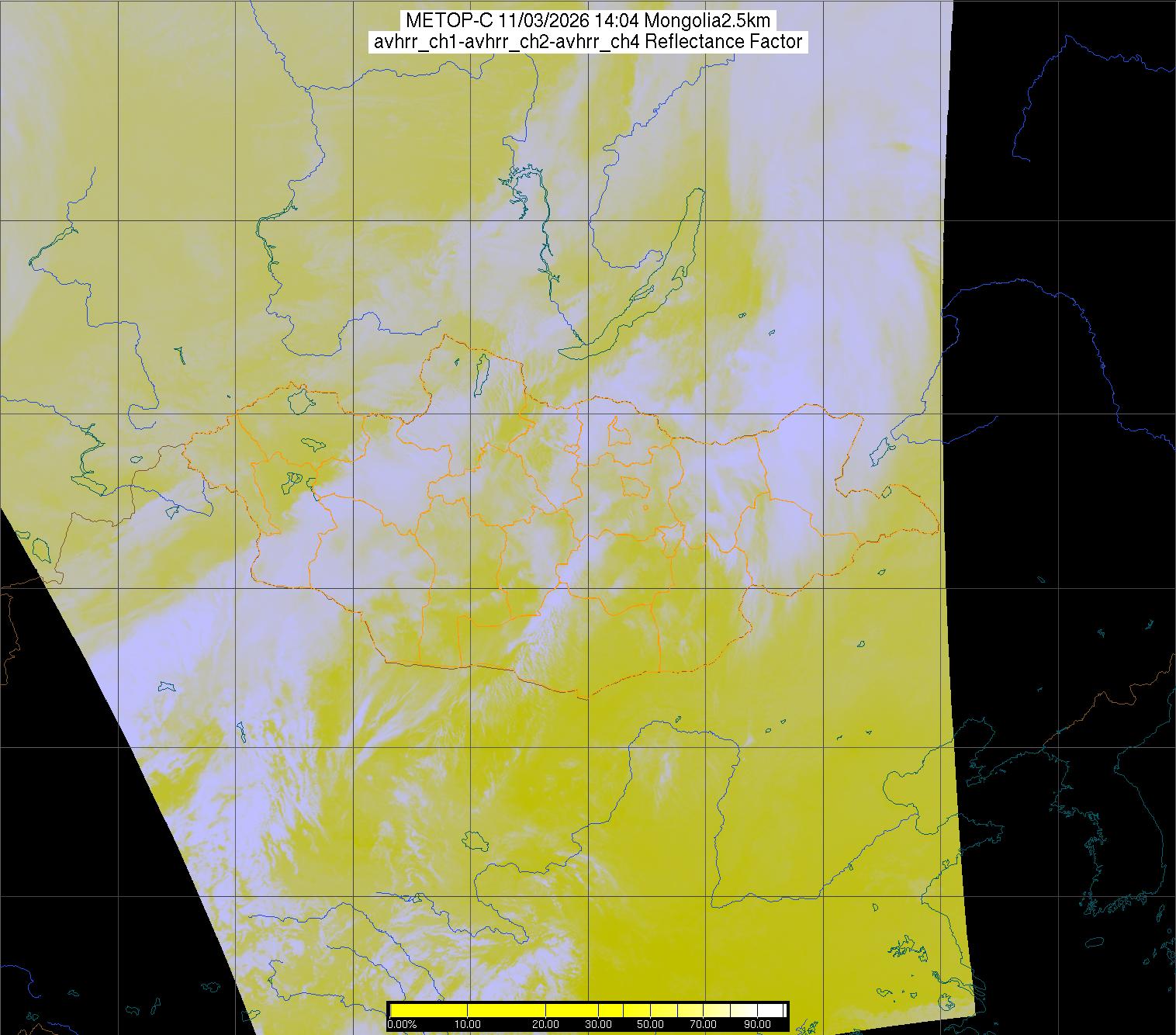Image resolution: width=1176 pixels, height=1035 pixels.
Task: Click the 90.00 label on the color scale
Action: 756,1025
